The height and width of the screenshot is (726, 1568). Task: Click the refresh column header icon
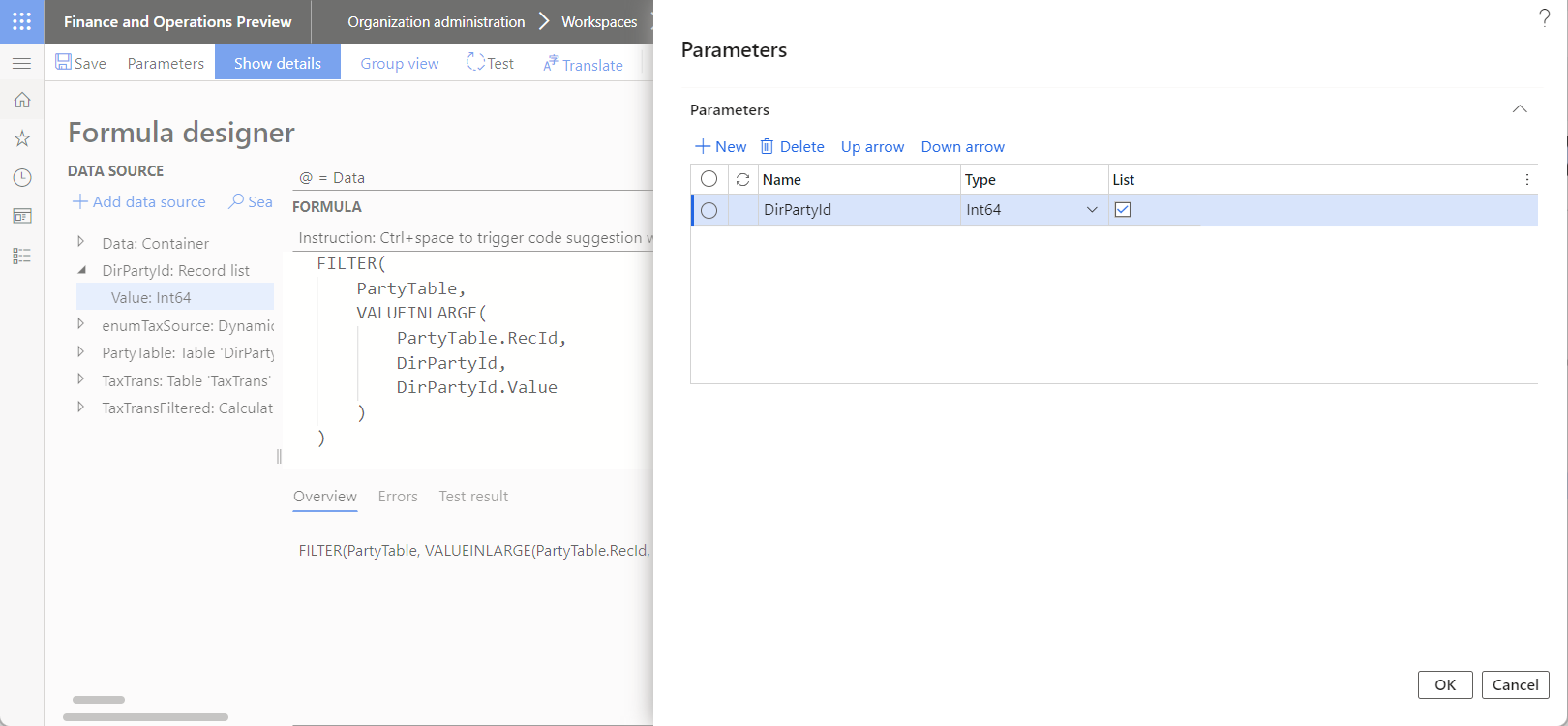pyautogui.click(x=742, y=179)
